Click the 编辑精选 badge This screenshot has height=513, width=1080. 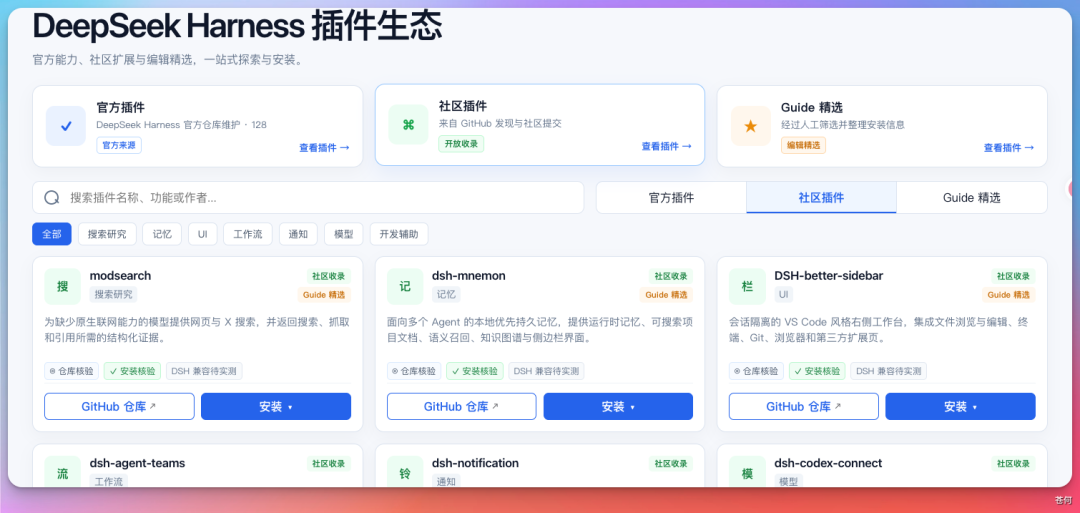(803, 145)
